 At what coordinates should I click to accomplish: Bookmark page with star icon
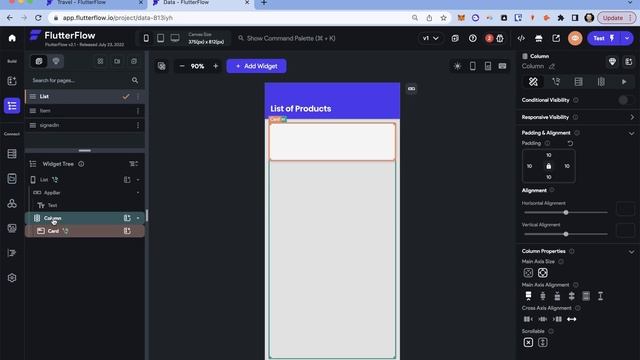coord(443,18)
